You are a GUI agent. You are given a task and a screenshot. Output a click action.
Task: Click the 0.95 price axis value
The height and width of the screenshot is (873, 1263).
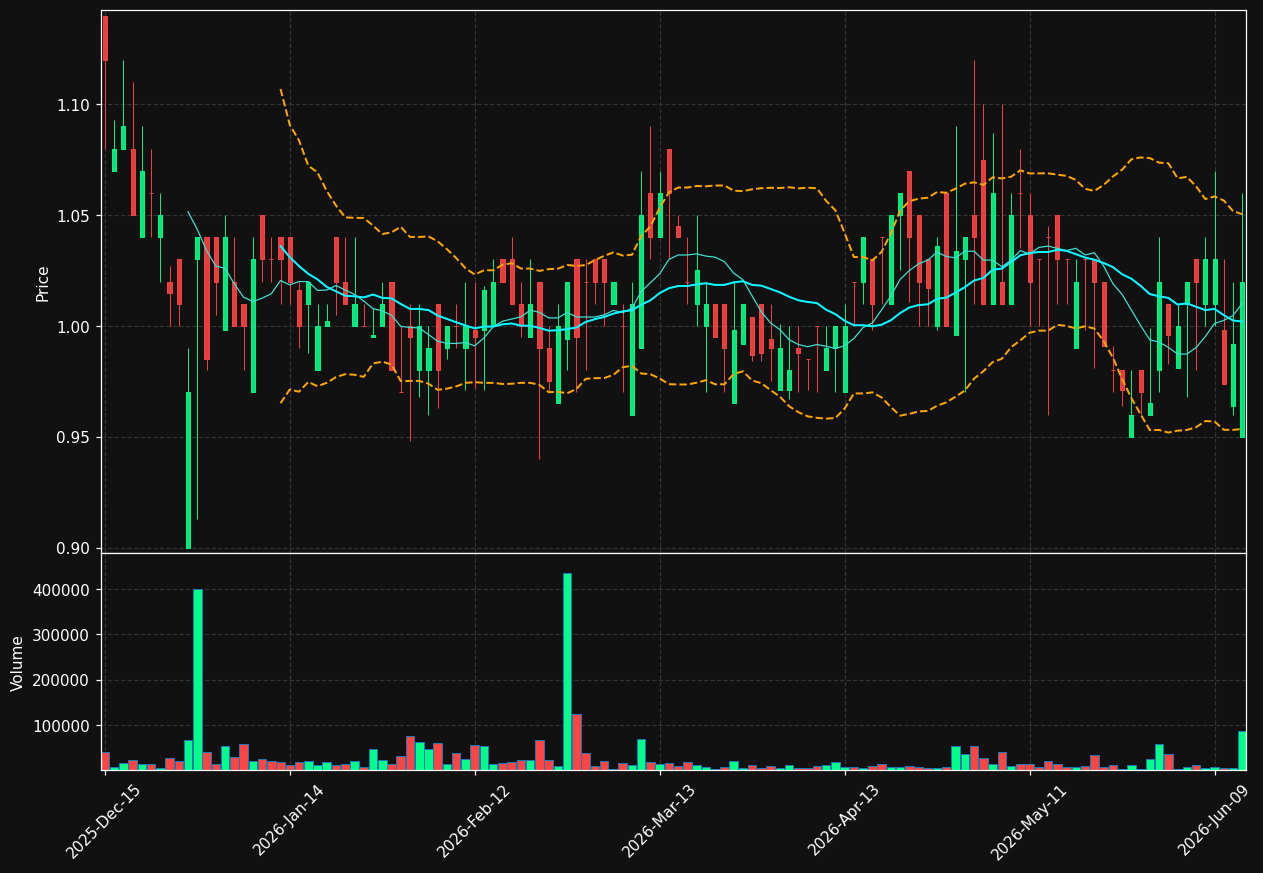click(73, 438)
